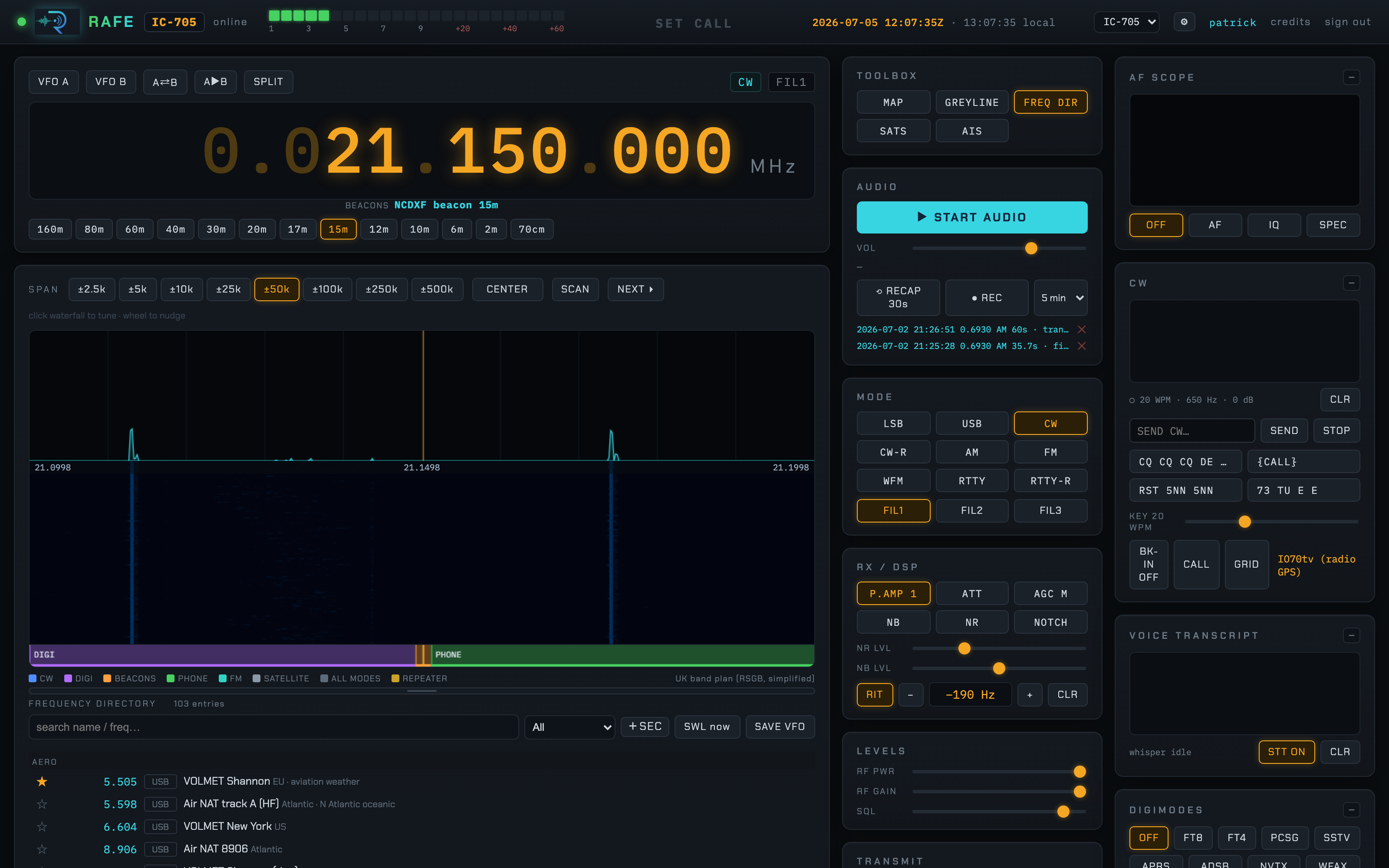Toggle STT ON speech transcription
Screen dimensions: 1389x868
(1286, 752)
